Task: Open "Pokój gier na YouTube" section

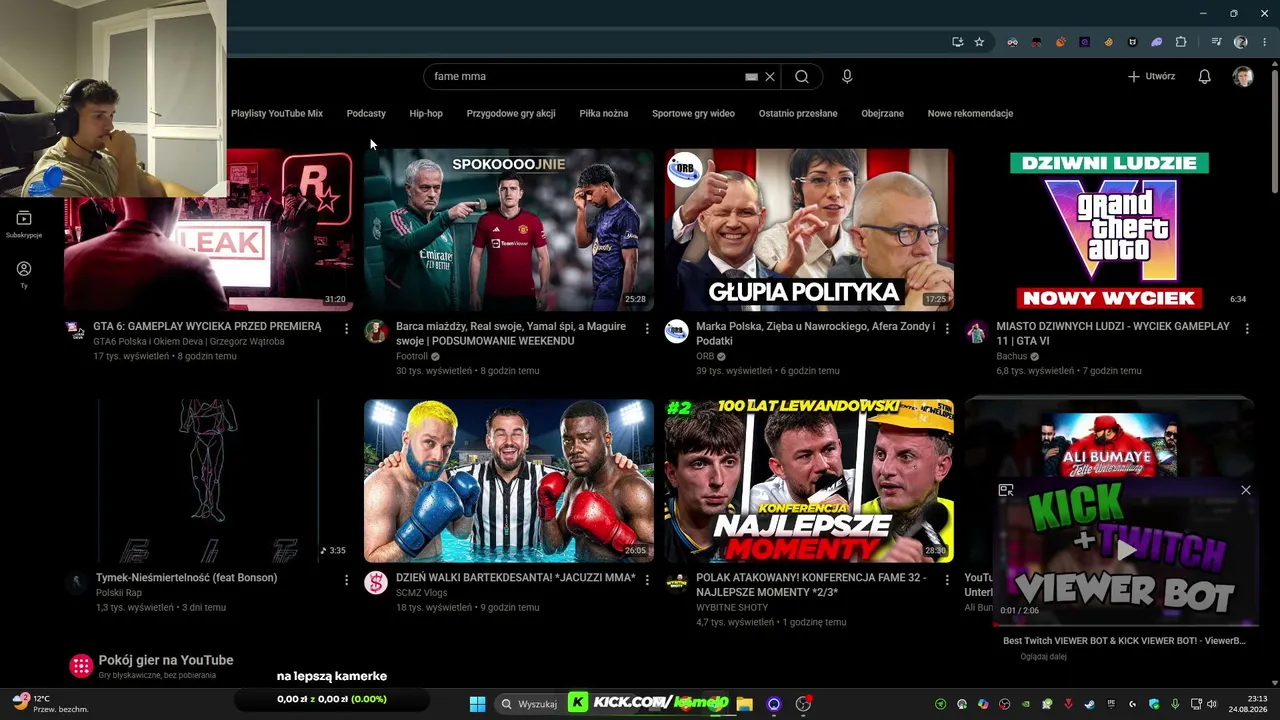Action: (166, 660)
